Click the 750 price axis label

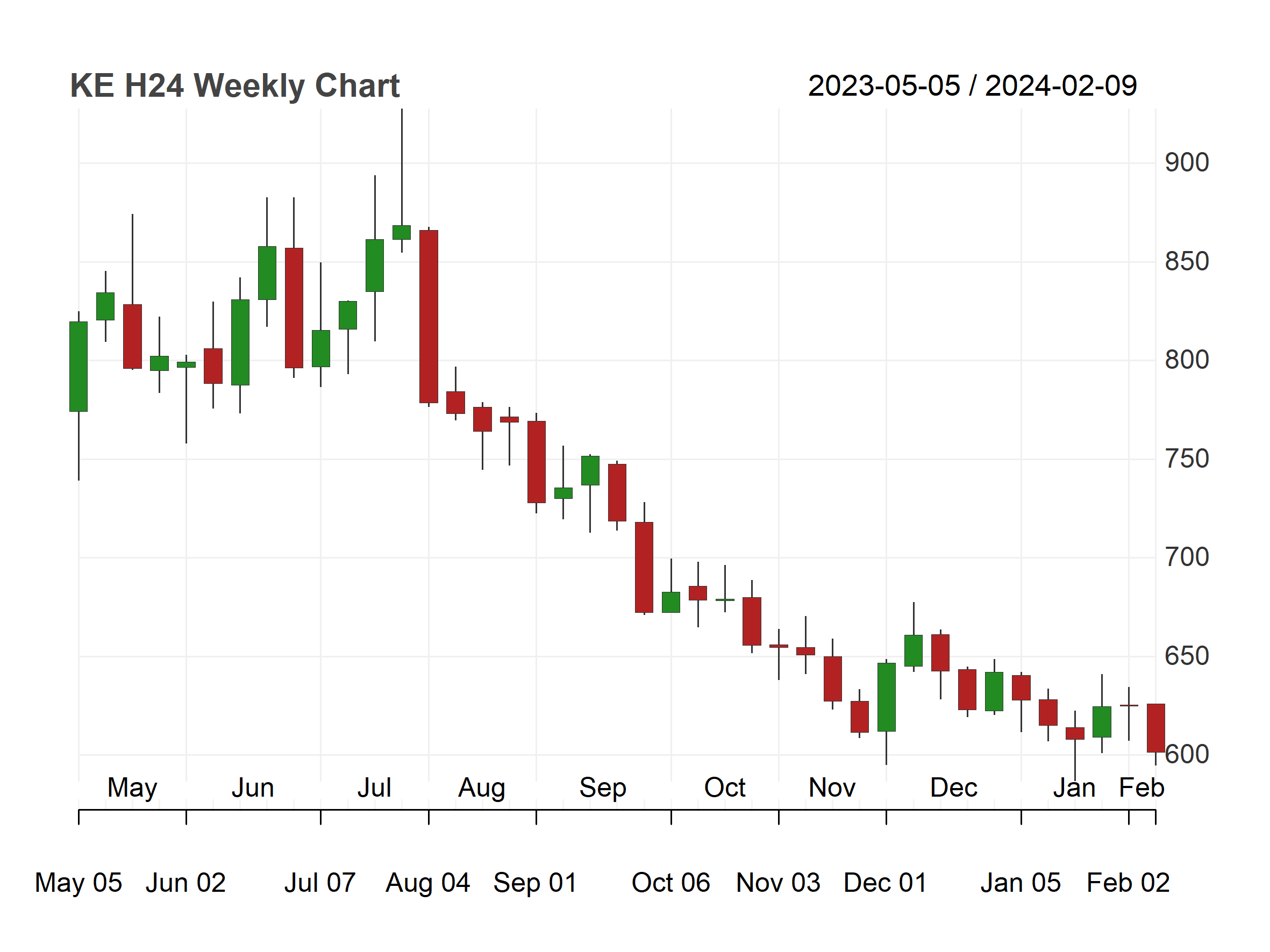tap(1187, 459)
